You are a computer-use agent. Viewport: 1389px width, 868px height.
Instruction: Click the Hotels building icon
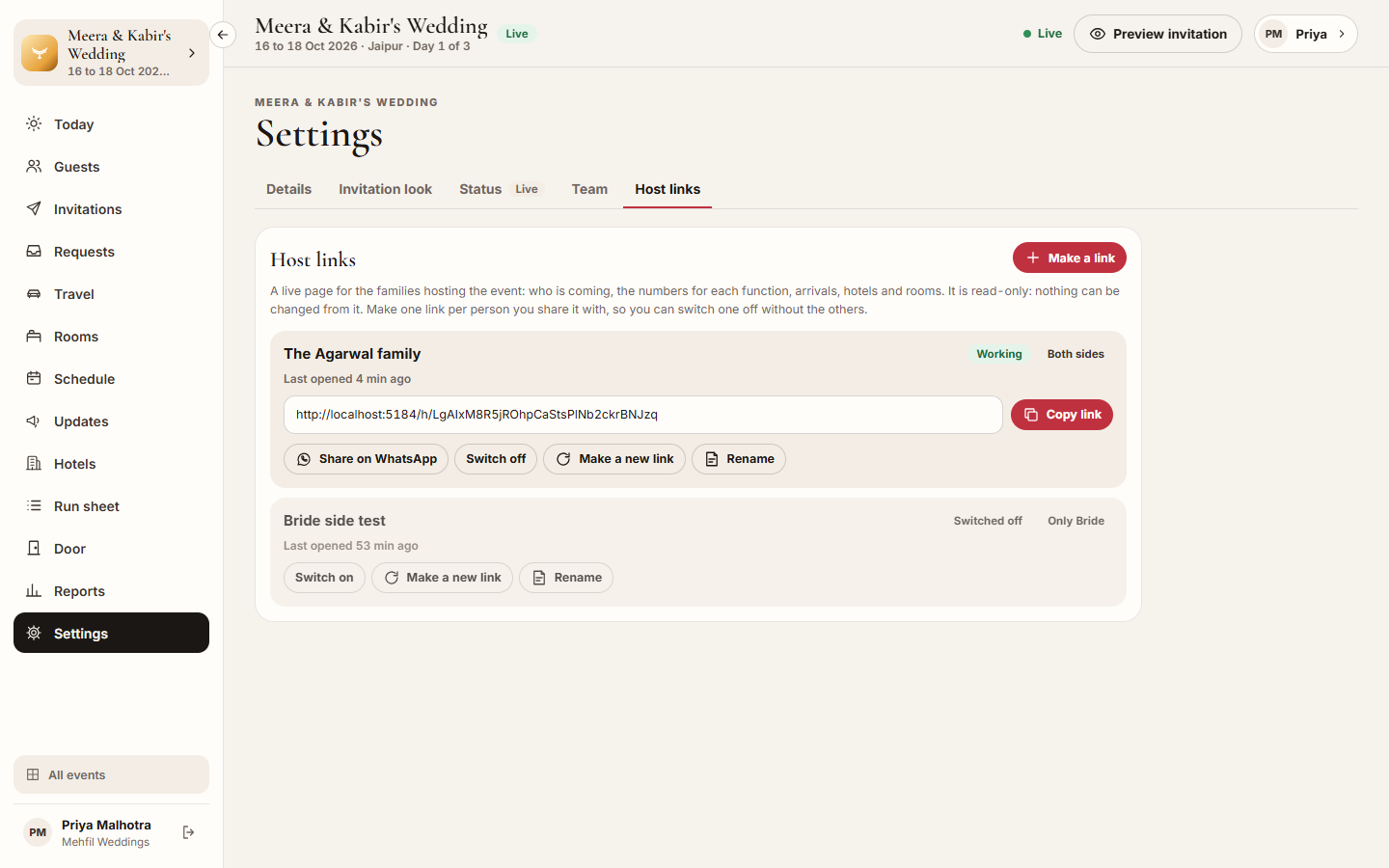click(34, 463)
